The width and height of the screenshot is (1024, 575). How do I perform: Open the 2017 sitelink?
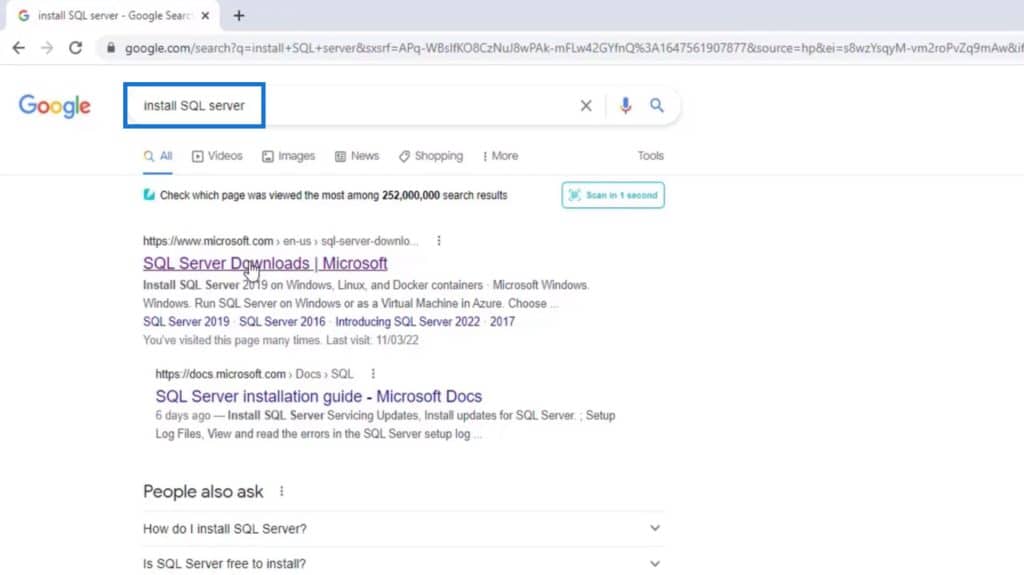[502, 321]
